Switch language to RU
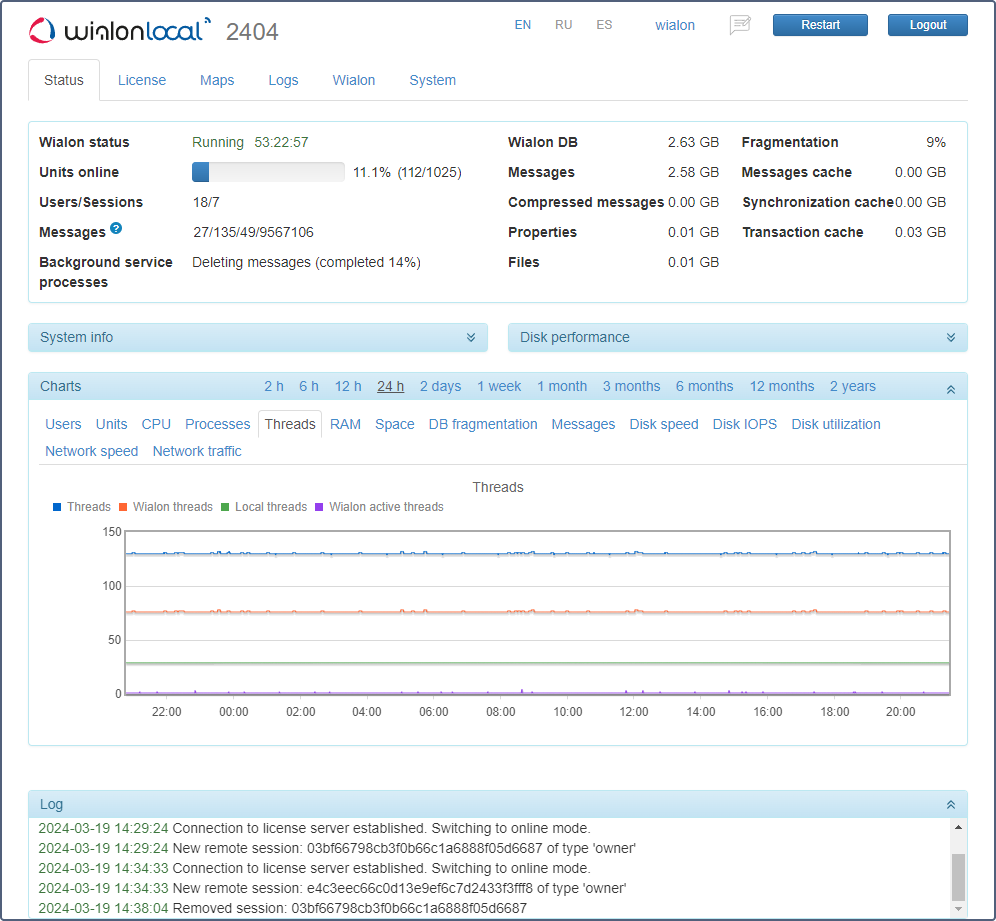 click(x=563, y=25)
